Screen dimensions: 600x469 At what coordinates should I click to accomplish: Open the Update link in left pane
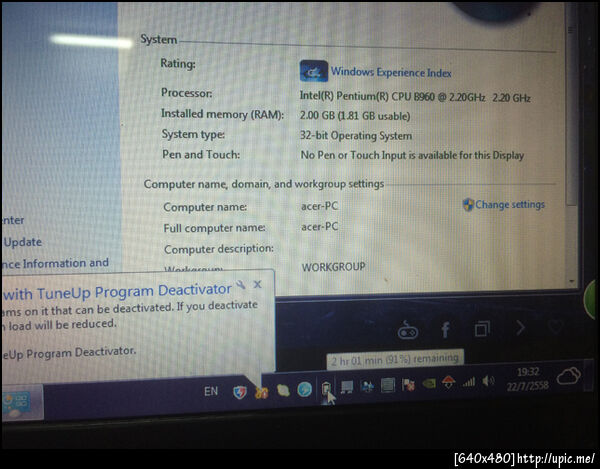tap(23, 242)
